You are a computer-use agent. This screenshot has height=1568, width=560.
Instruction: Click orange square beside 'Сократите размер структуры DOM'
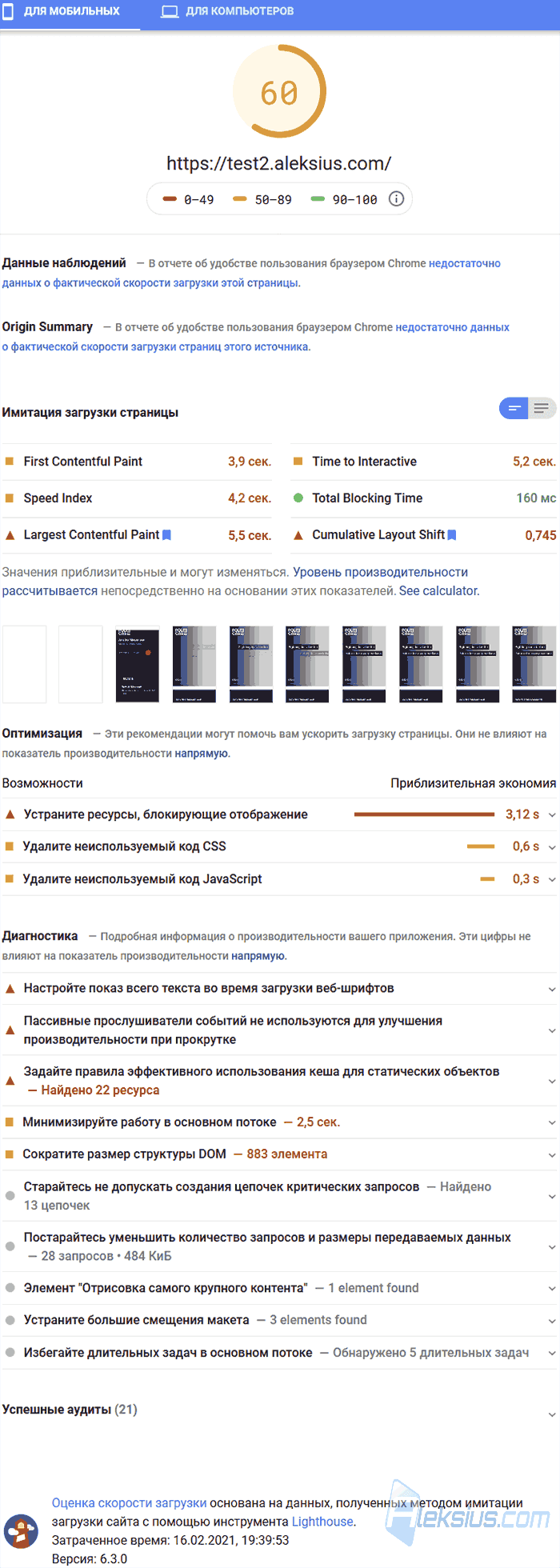(x=10, y=1154)
